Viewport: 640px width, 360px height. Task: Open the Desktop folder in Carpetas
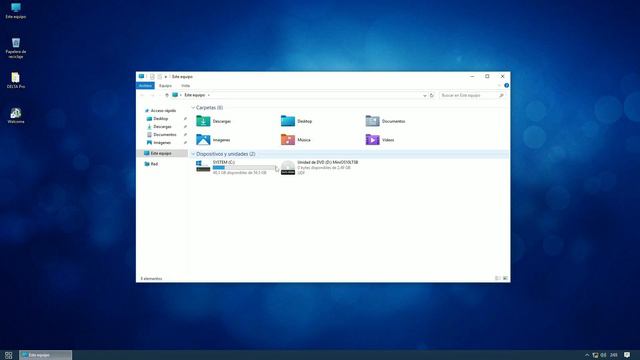click(x=297, y=121)
